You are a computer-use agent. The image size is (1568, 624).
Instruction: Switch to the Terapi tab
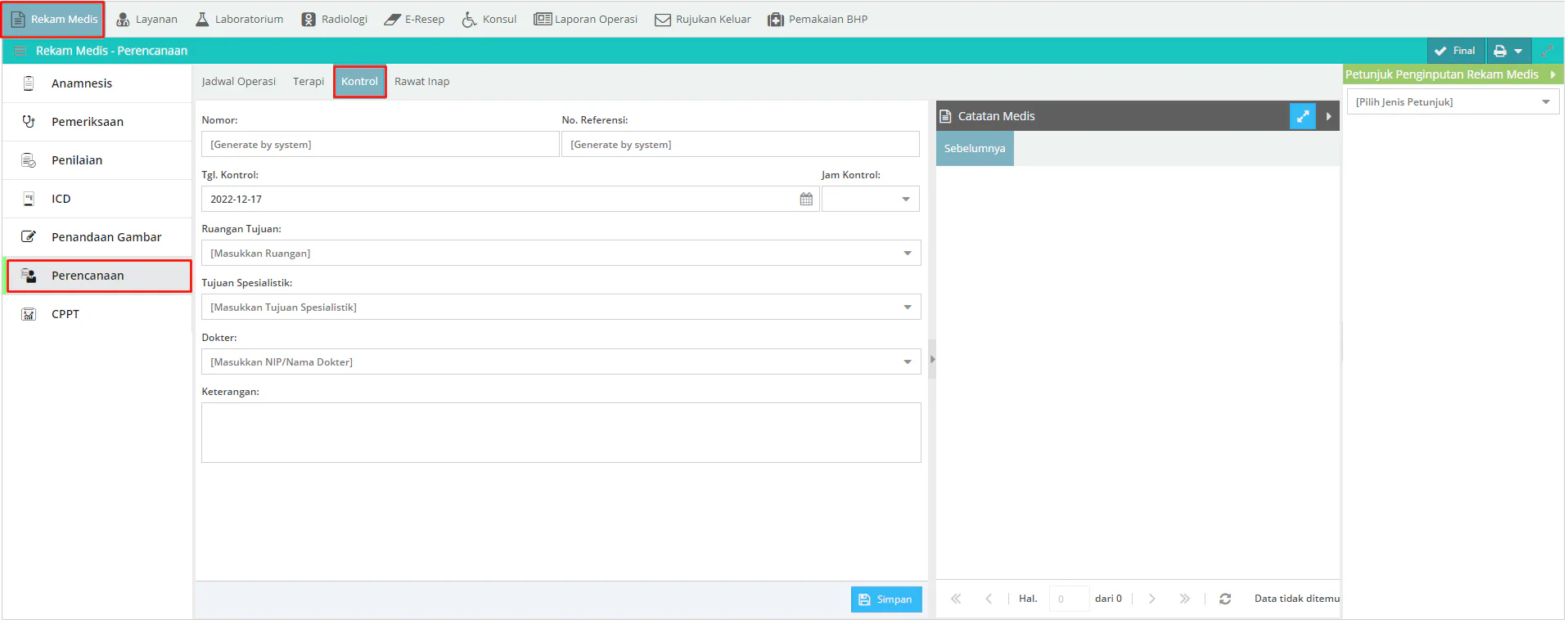pyautogui.click(x=309, y=82)
